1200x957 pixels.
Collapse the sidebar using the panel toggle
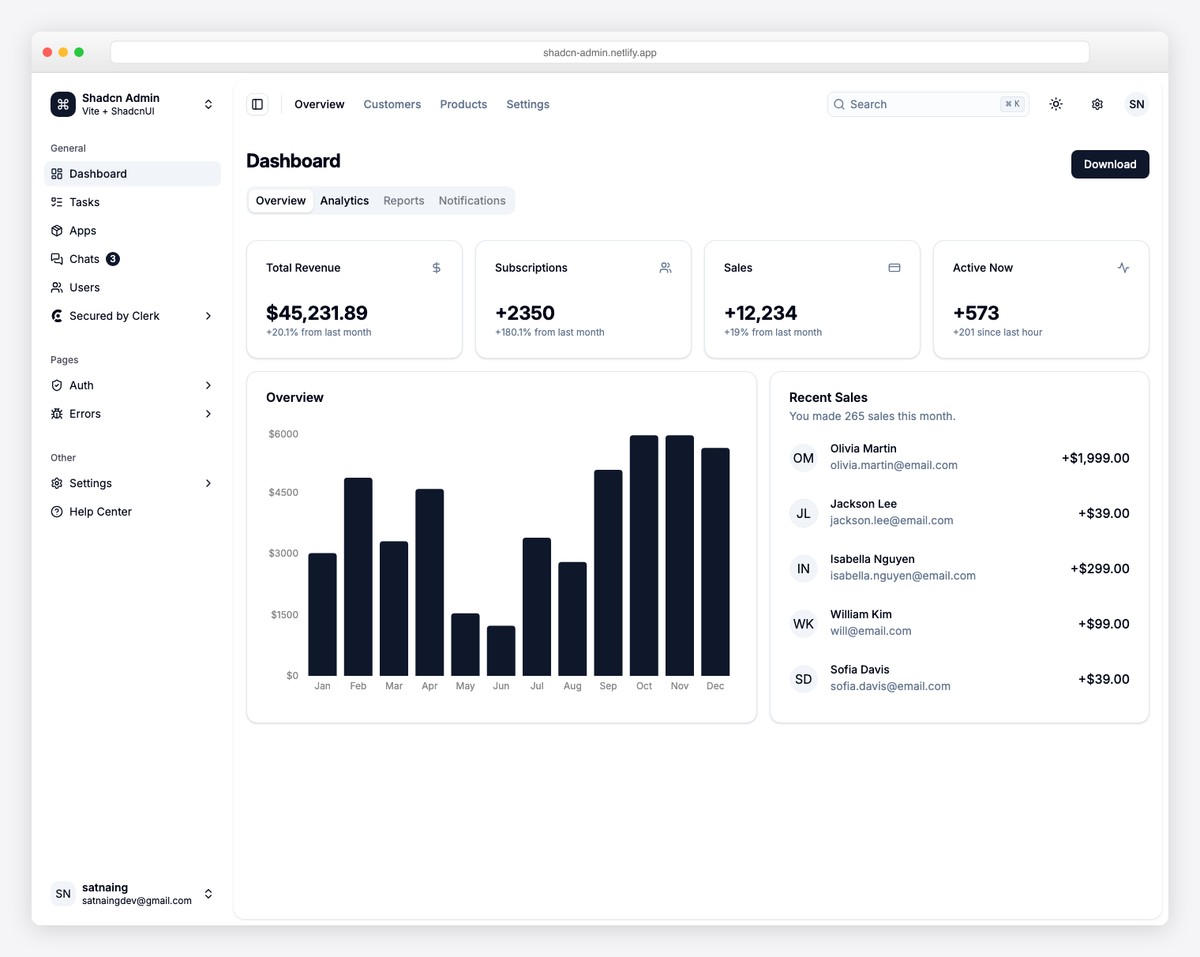[x=257, y=104]
